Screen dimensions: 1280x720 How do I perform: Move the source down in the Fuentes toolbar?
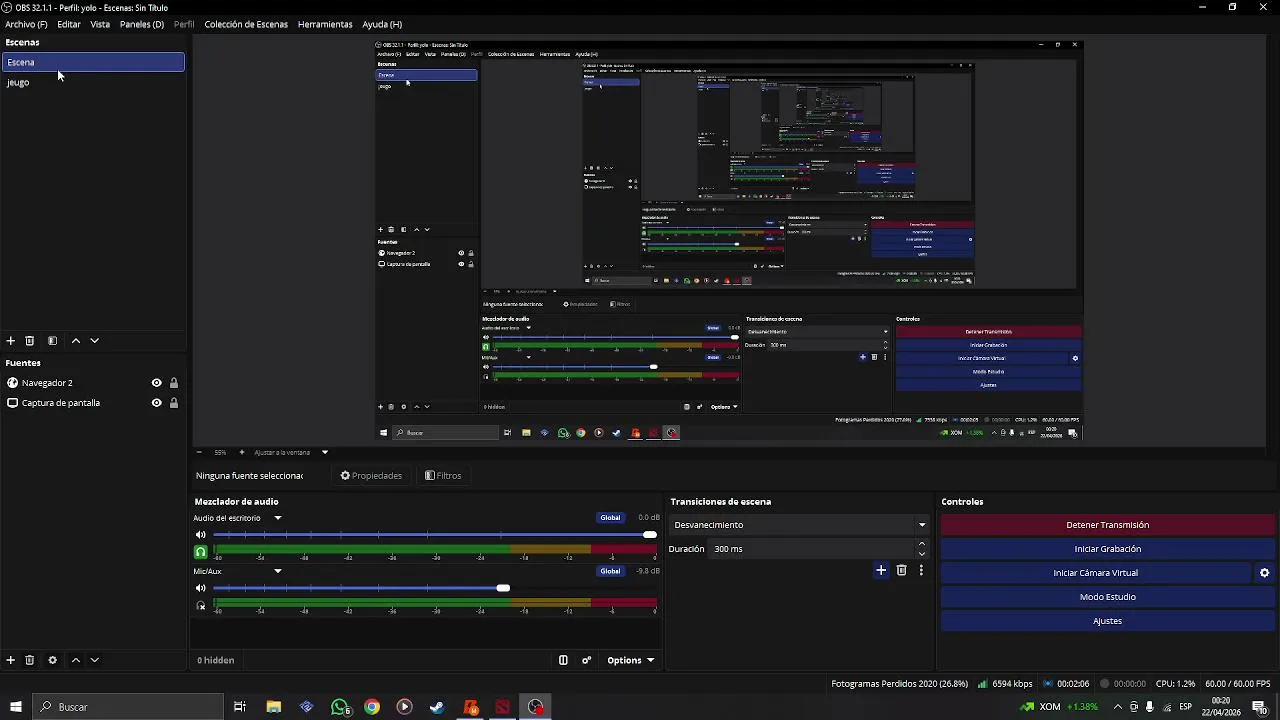pyautogui.click(x=95, y=660)
